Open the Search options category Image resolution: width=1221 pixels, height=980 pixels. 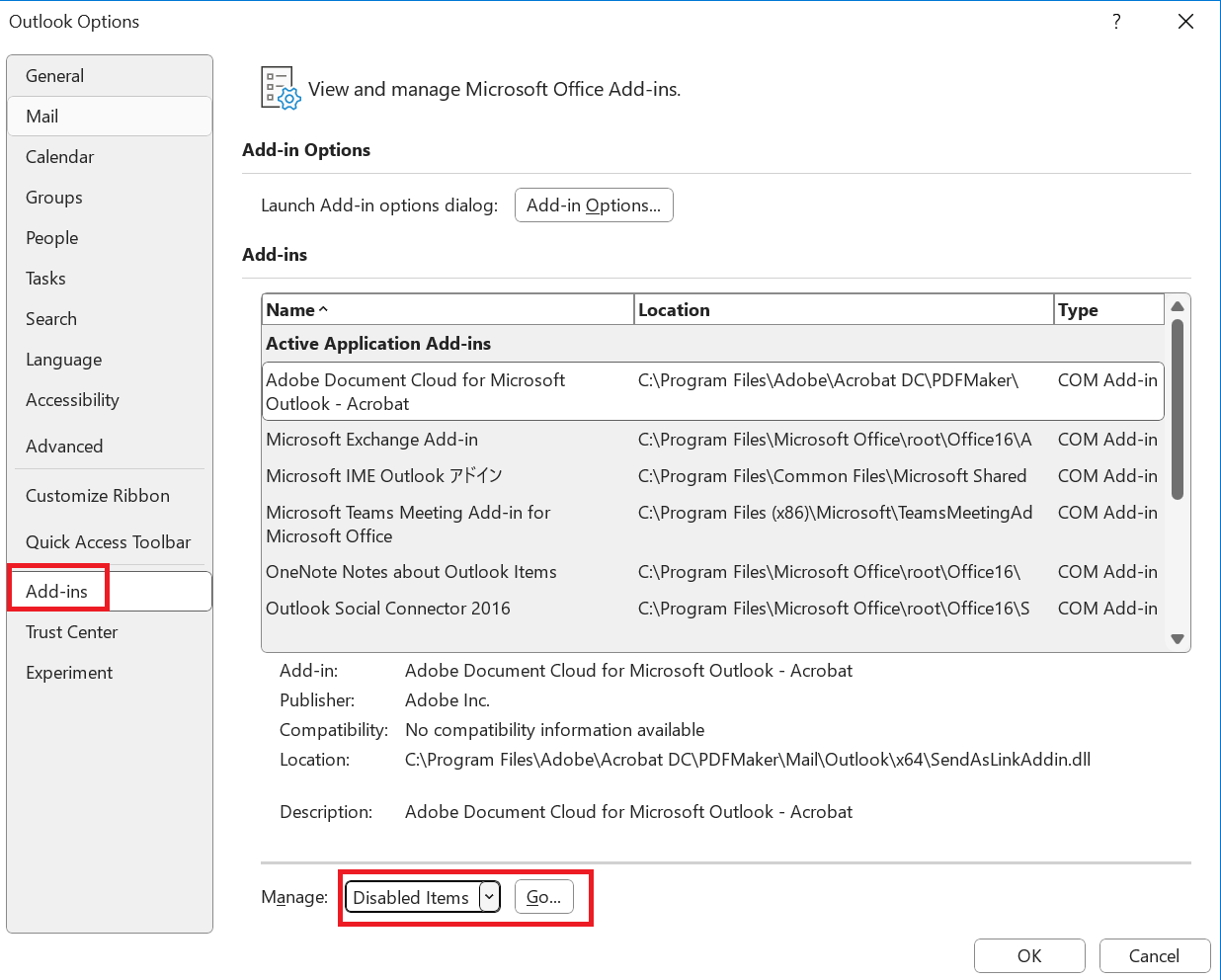[x=109, y=319]
